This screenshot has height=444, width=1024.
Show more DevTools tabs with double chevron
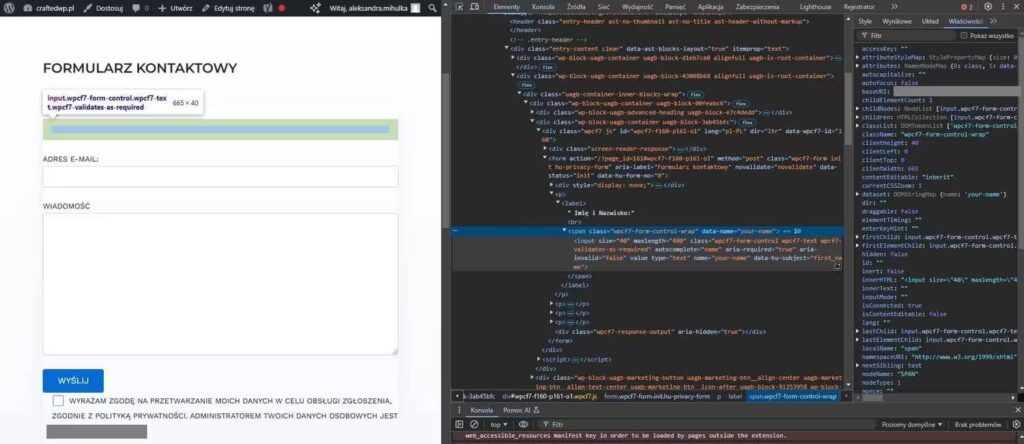tap(894, 7)
